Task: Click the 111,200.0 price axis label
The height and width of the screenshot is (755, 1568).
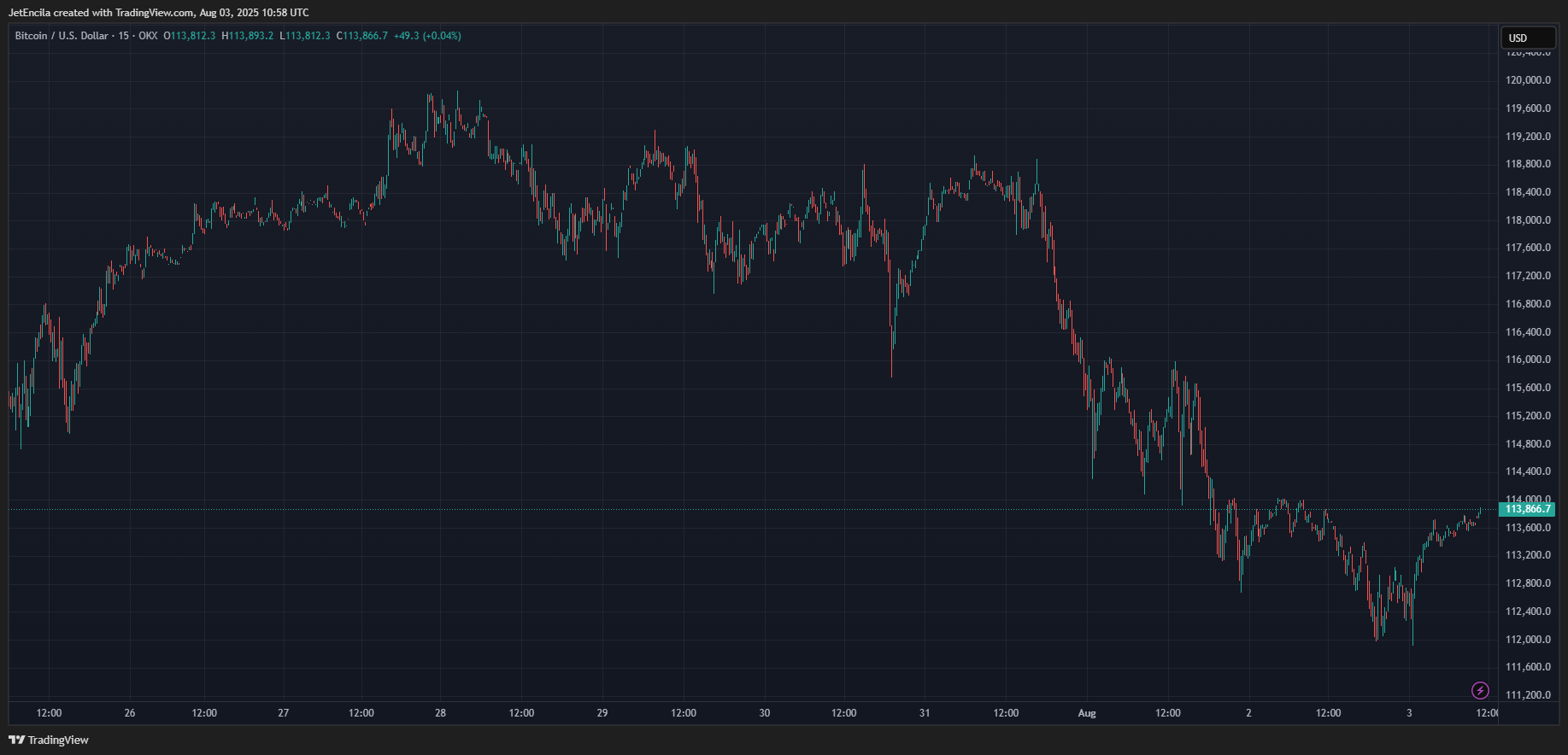Action: tap(1528, 695)
